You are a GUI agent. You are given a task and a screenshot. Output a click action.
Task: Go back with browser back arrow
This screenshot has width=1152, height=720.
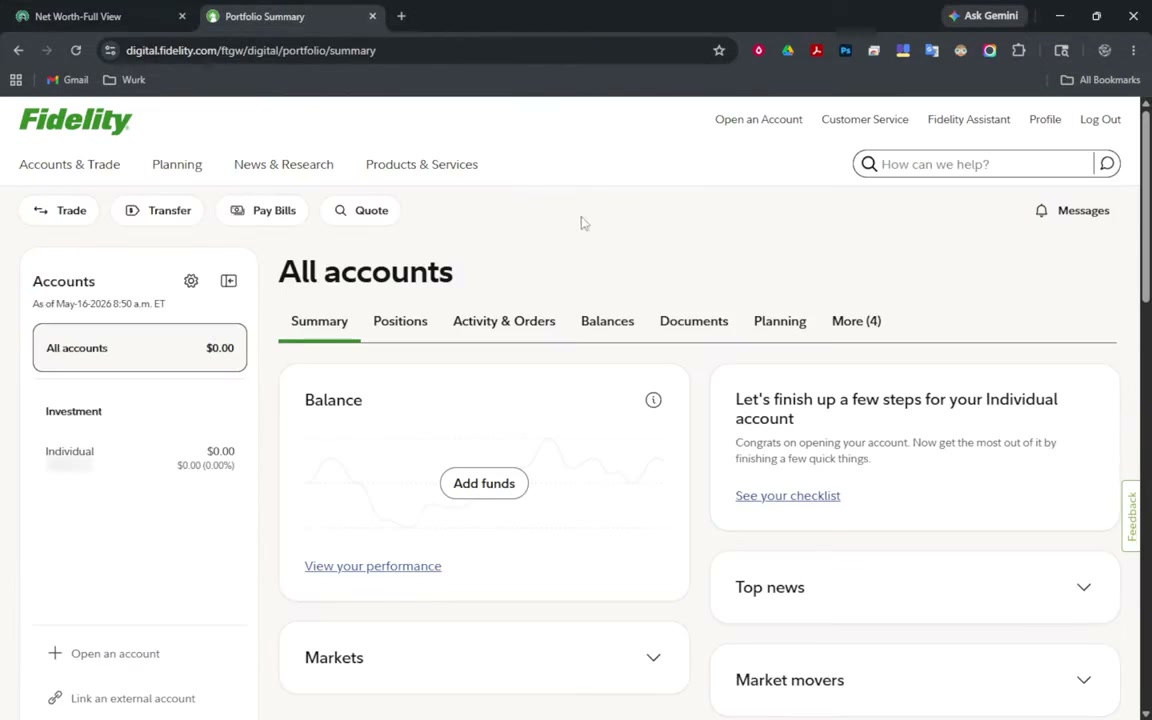[x=18, y=51]
